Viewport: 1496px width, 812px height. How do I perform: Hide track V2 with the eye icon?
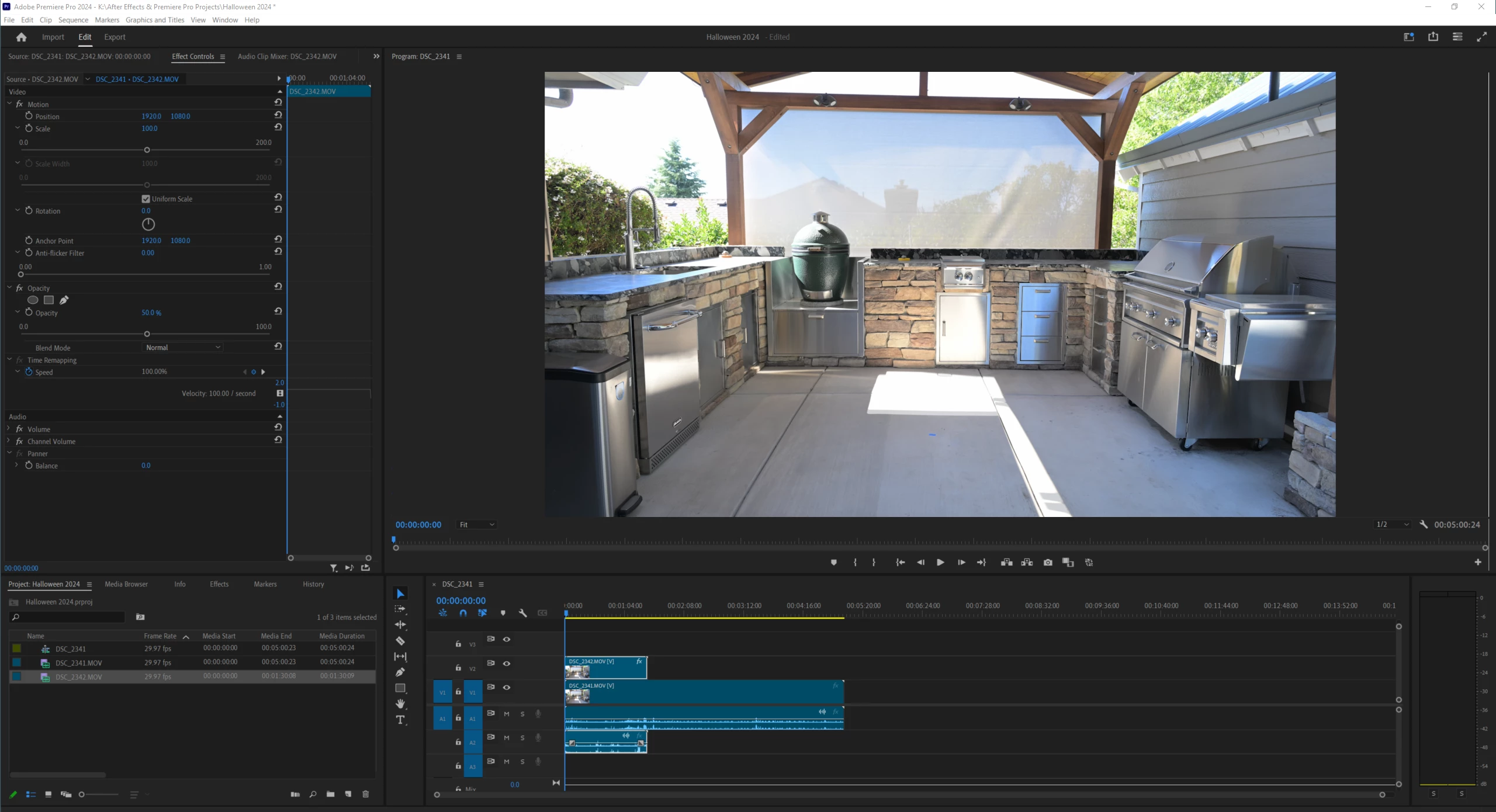(x=507, y=663)
